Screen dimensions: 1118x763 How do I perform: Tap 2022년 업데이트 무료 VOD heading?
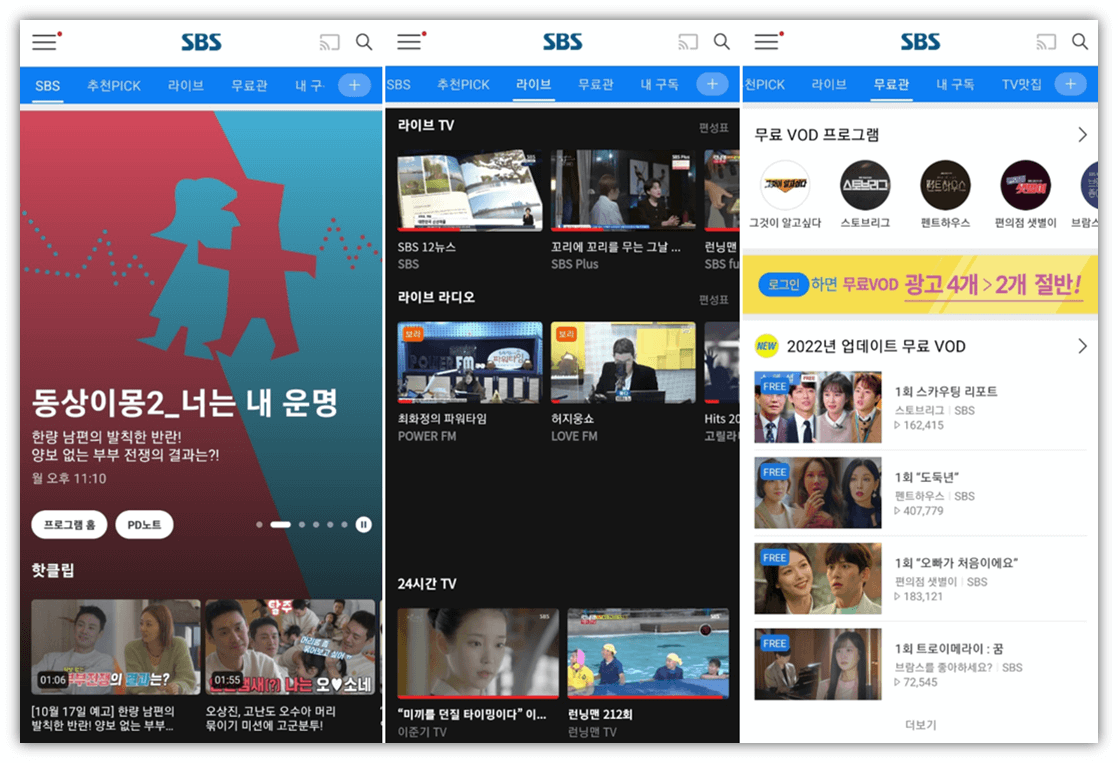(x=876, y=347)
